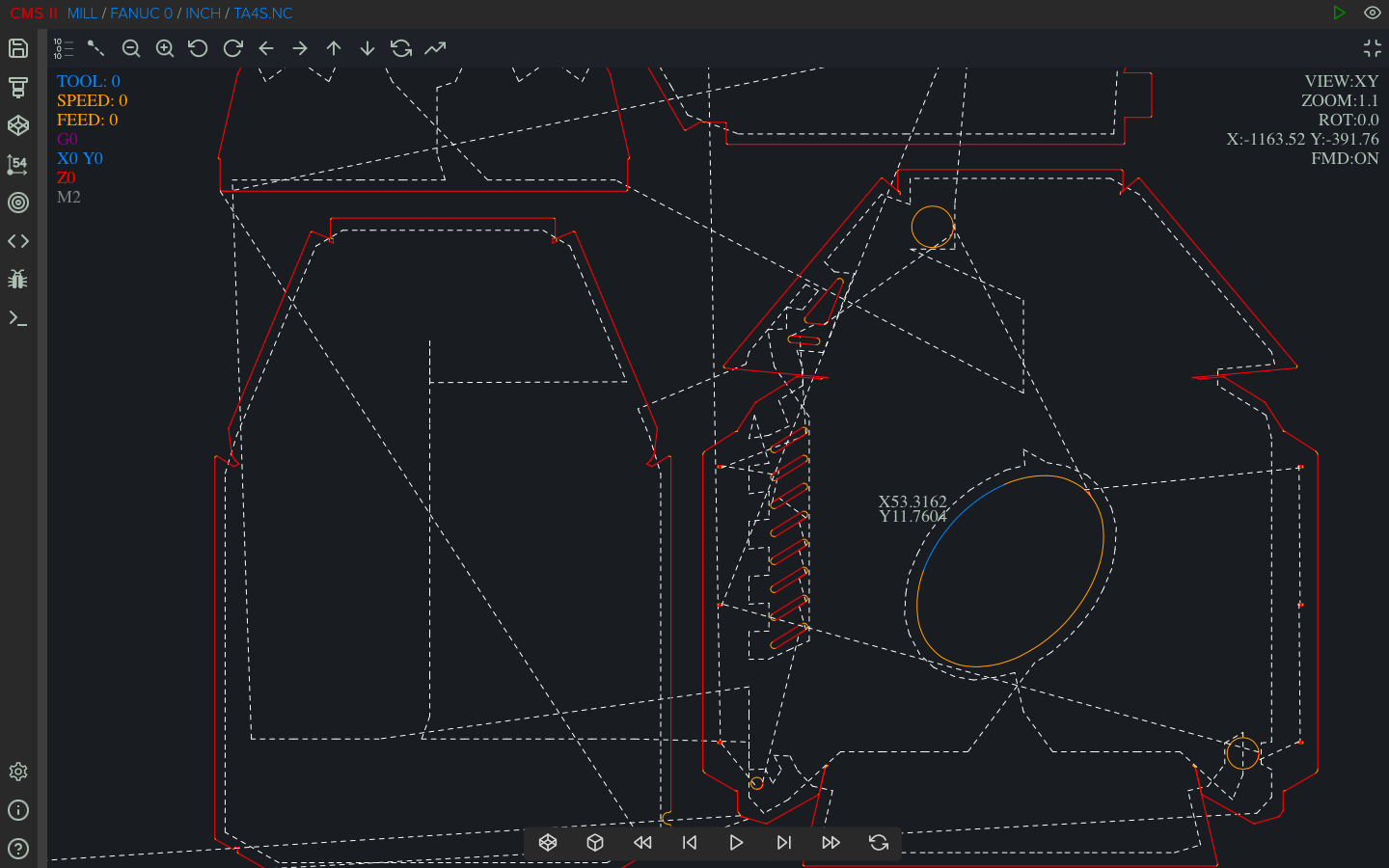Image resolution: width=1389 pixels, height=868 pixels.
Task: Click fast forward in playback bar
Action: [831, 843]
